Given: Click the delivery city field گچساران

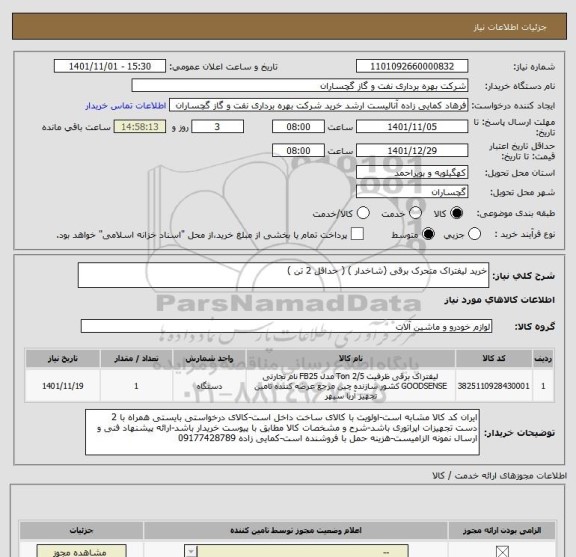Looking at the screenshot, I should pos(412,192).
